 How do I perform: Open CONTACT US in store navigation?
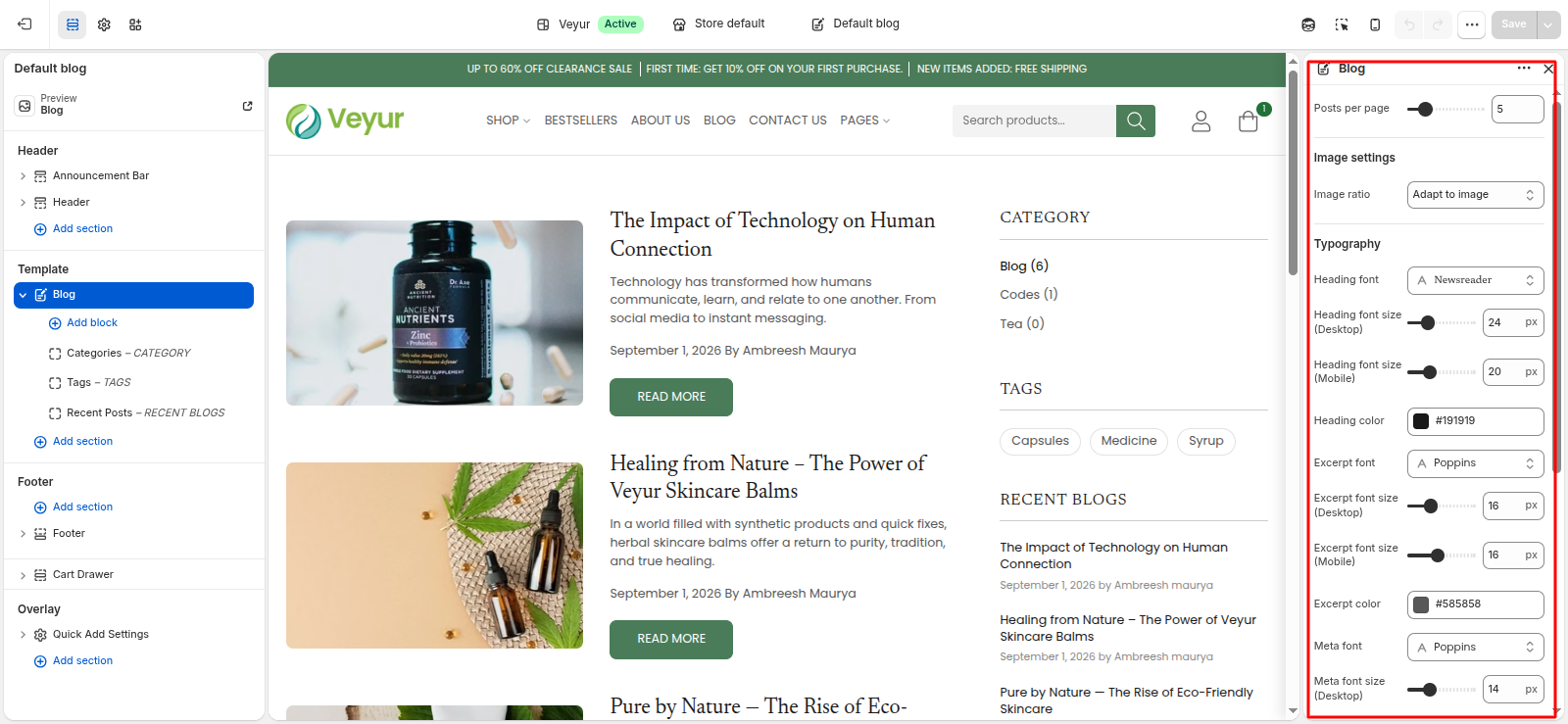tap(788, 121)
